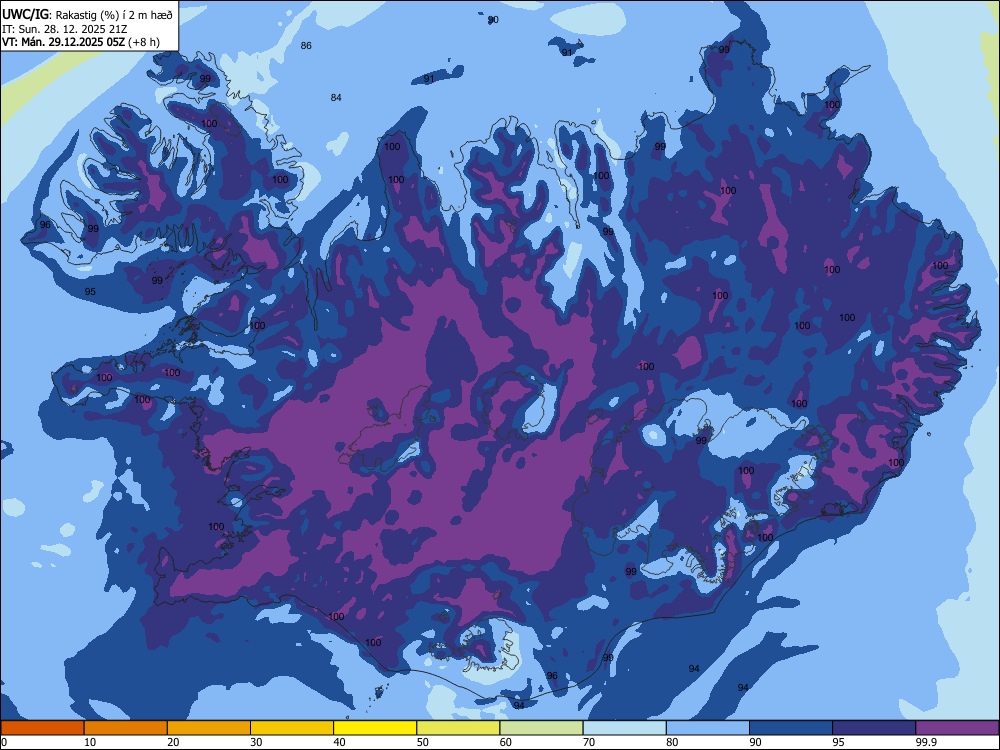Click the '86' humidity value on the map
The width and height of the screenshot is (1000, 750).
pos(306,45)
